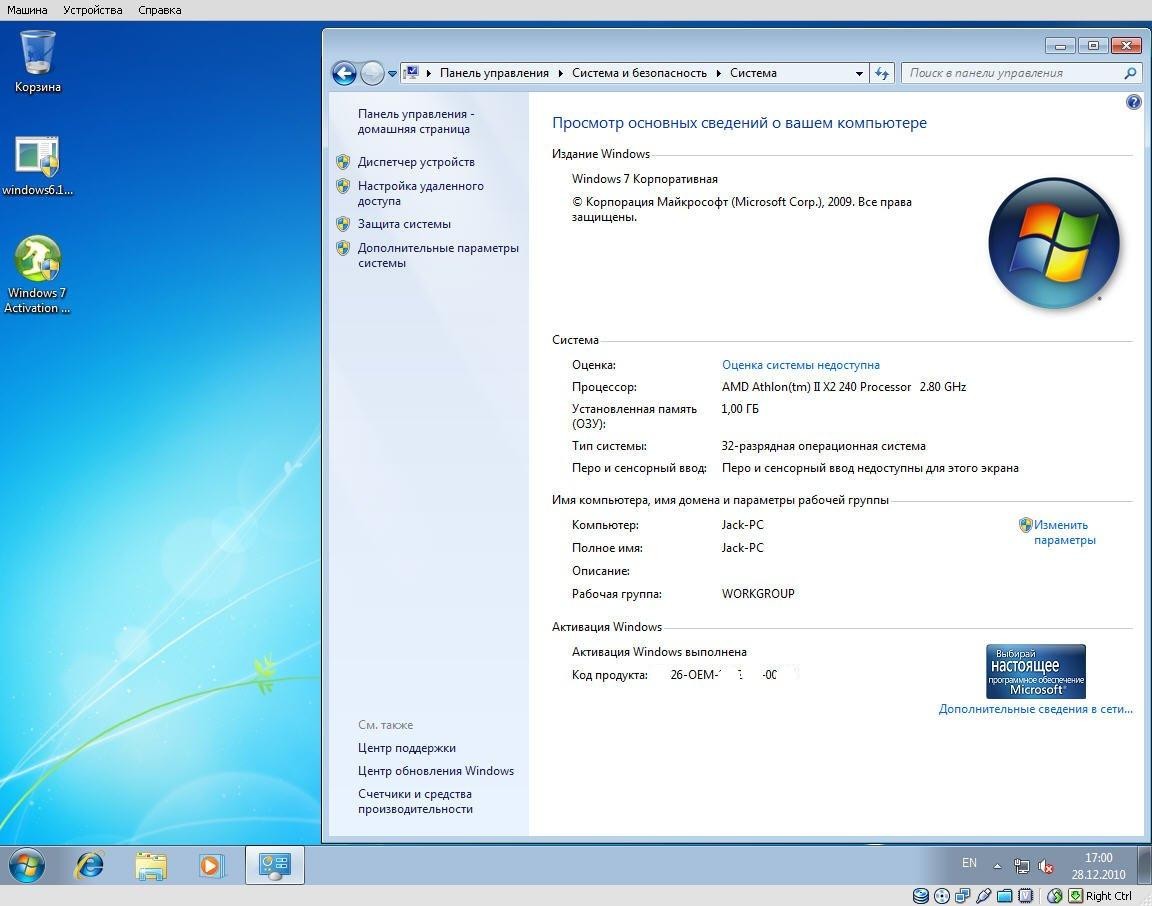Open Дополнительные сведения в сети link

(x=1035, y=709)
